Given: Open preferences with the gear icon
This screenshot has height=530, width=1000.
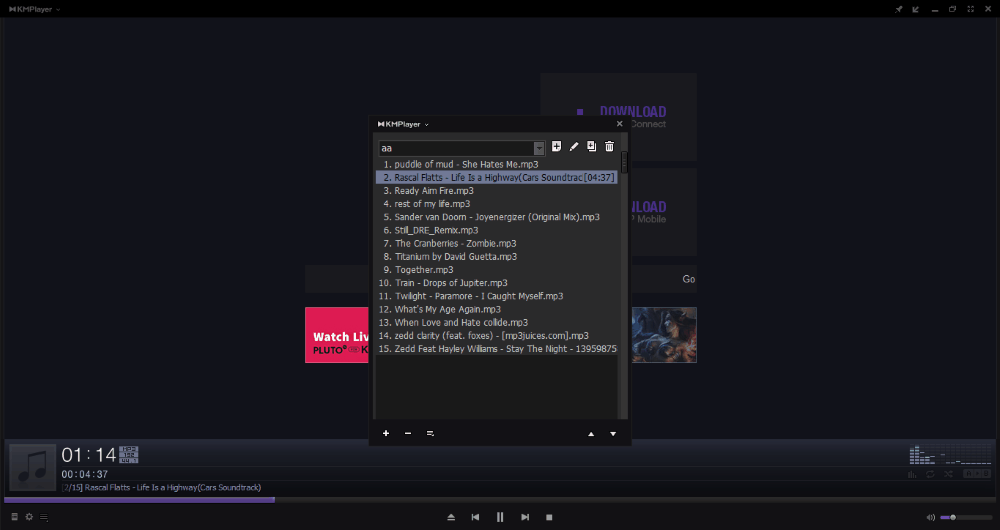Looking at the screenshot, I should point(29,517).
